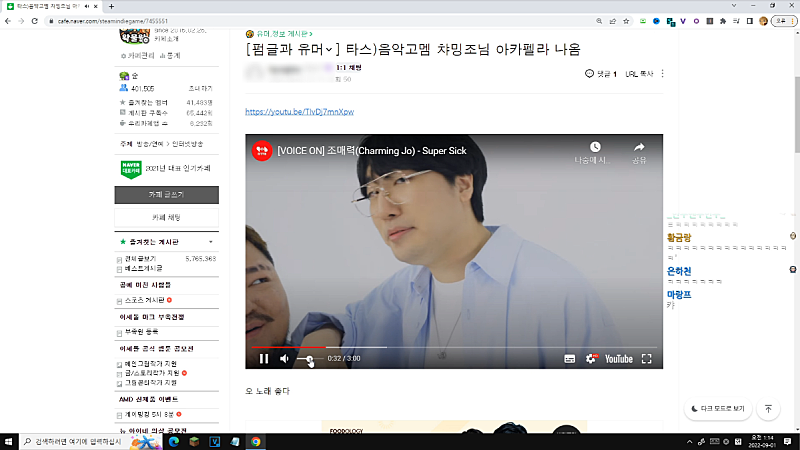Go back with browser back arrow

pyautogui.click(x=8, y=21)
